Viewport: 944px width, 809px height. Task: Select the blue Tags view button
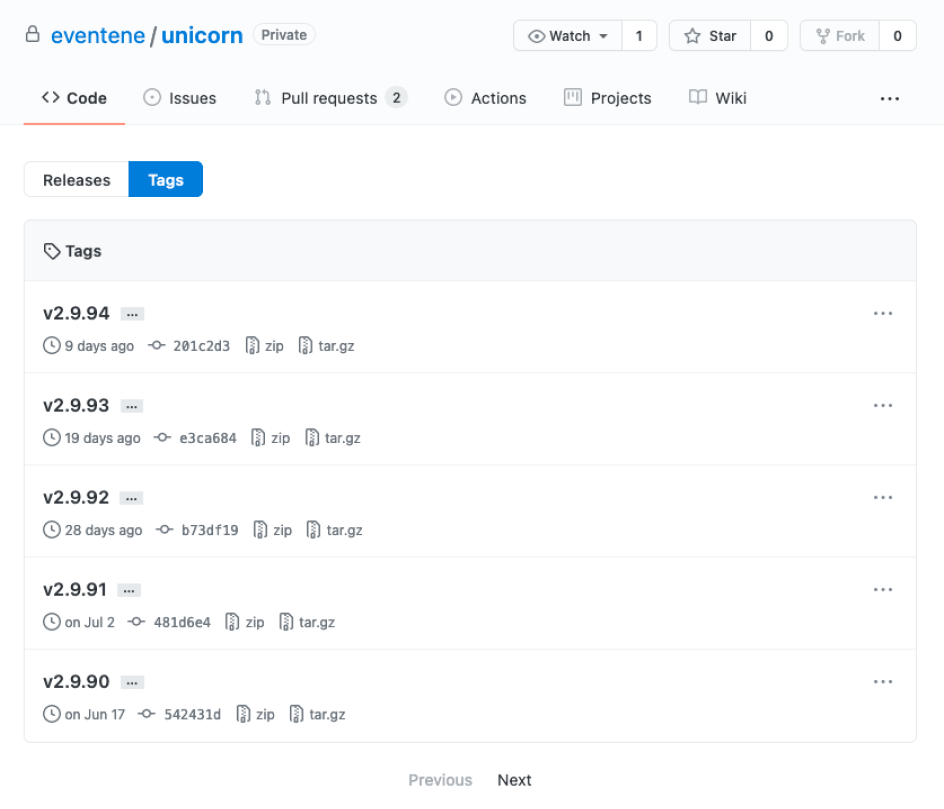click(x=166, y=179)
